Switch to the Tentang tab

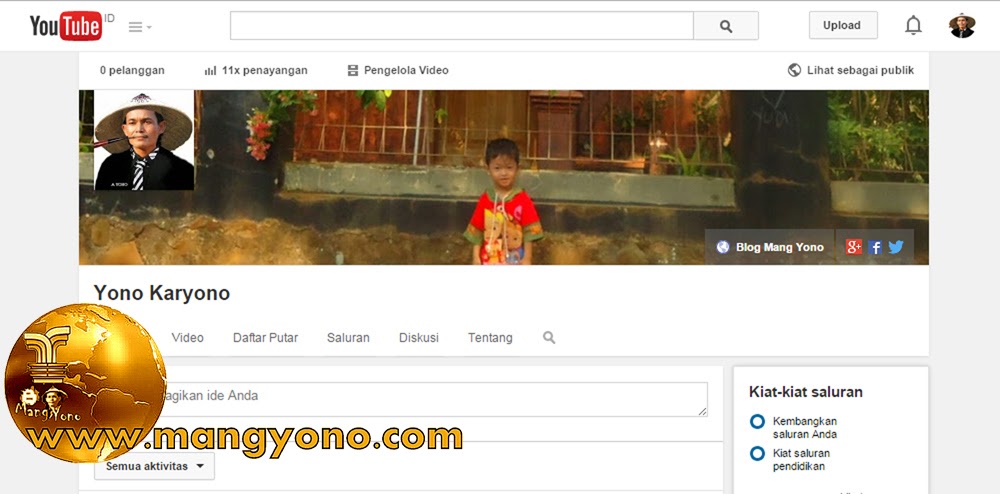coord(490,338)
